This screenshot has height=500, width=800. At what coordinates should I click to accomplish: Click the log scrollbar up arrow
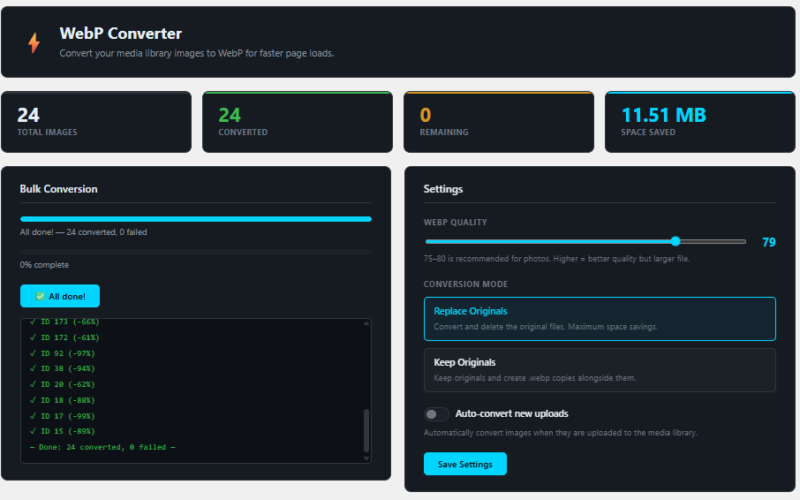pos(366,323)
